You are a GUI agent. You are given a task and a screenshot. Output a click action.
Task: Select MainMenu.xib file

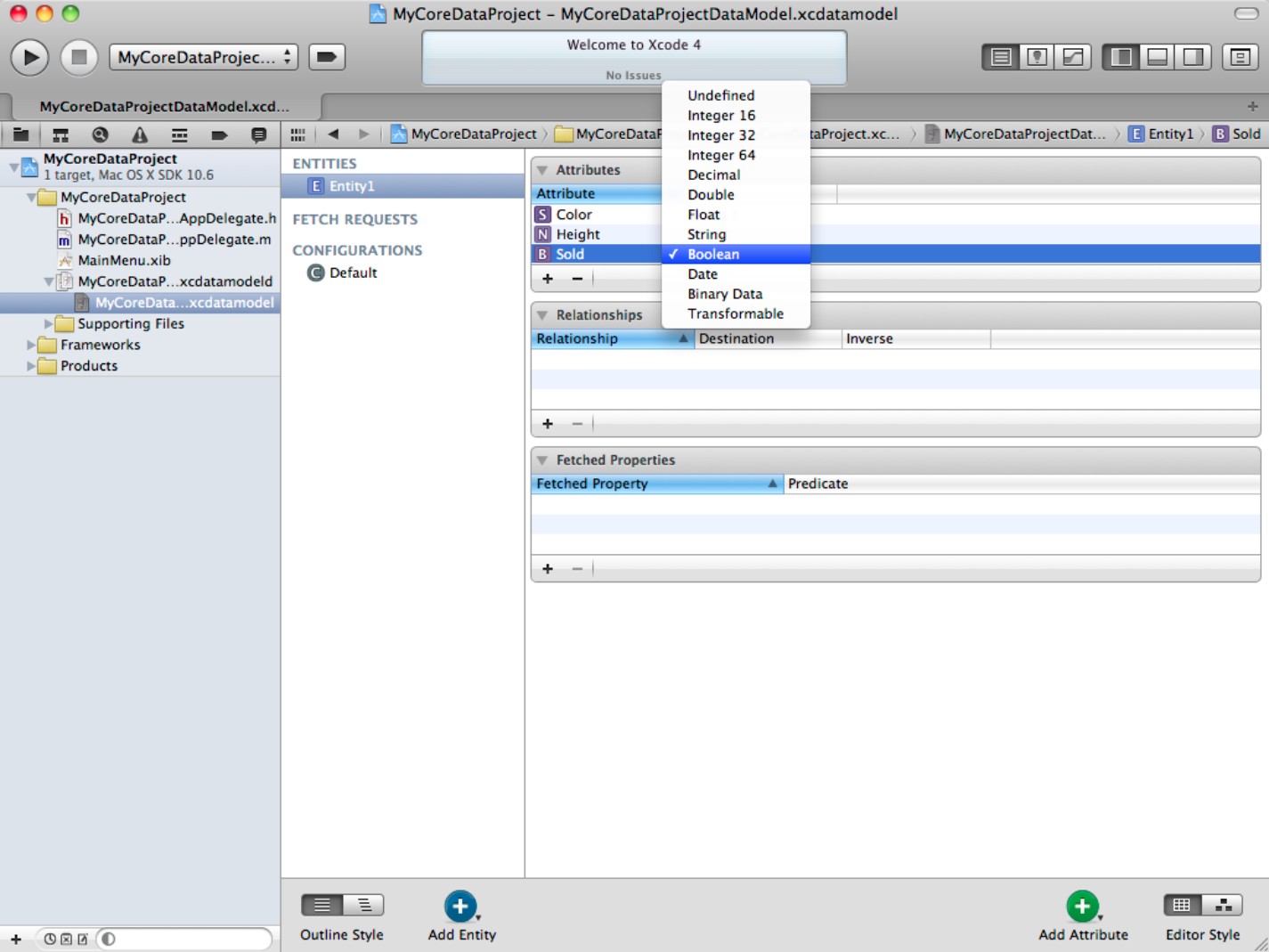pyautogui.click(x=113, y=260)
